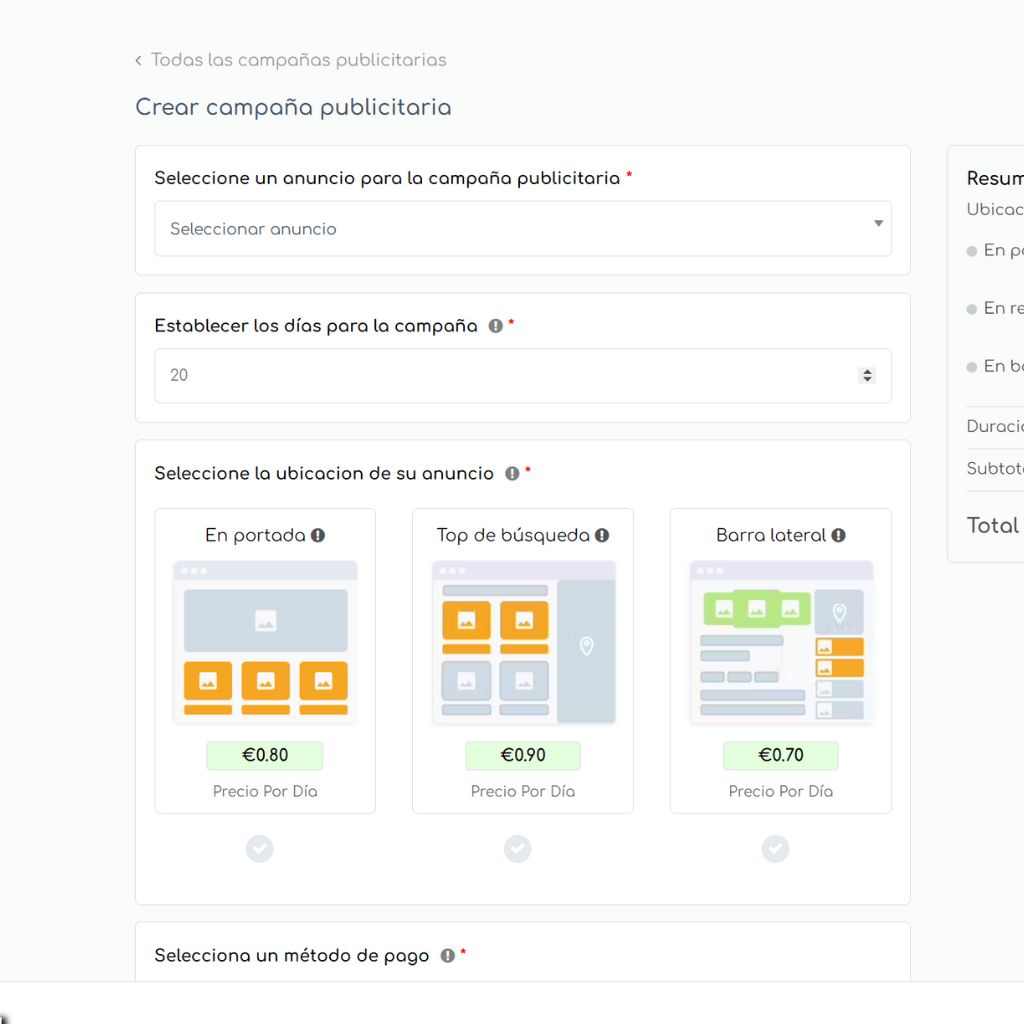
Task: Select the Top de búsqueda placement card
Action: pos(522,661)
